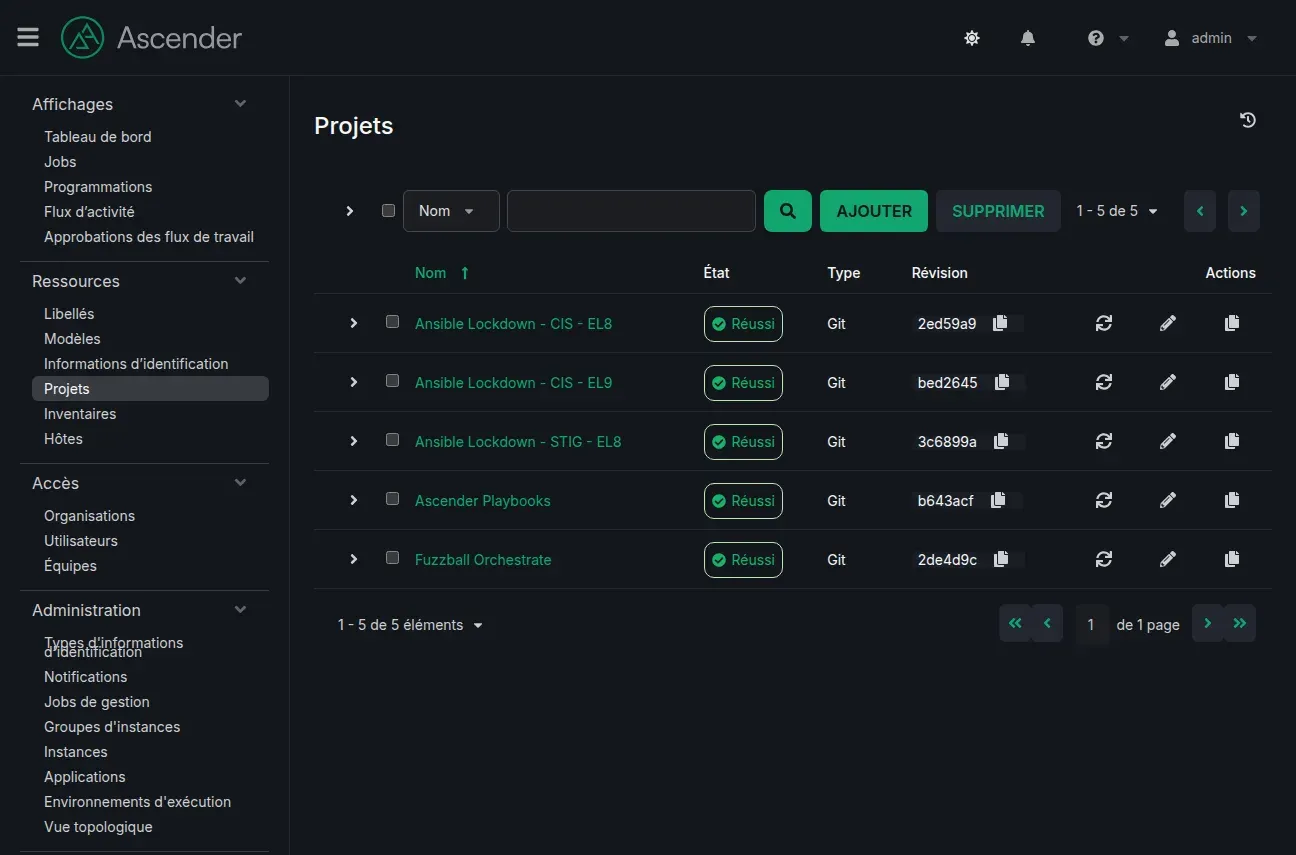
Task: Open notifications bell
Action: tap(1028, 38)
